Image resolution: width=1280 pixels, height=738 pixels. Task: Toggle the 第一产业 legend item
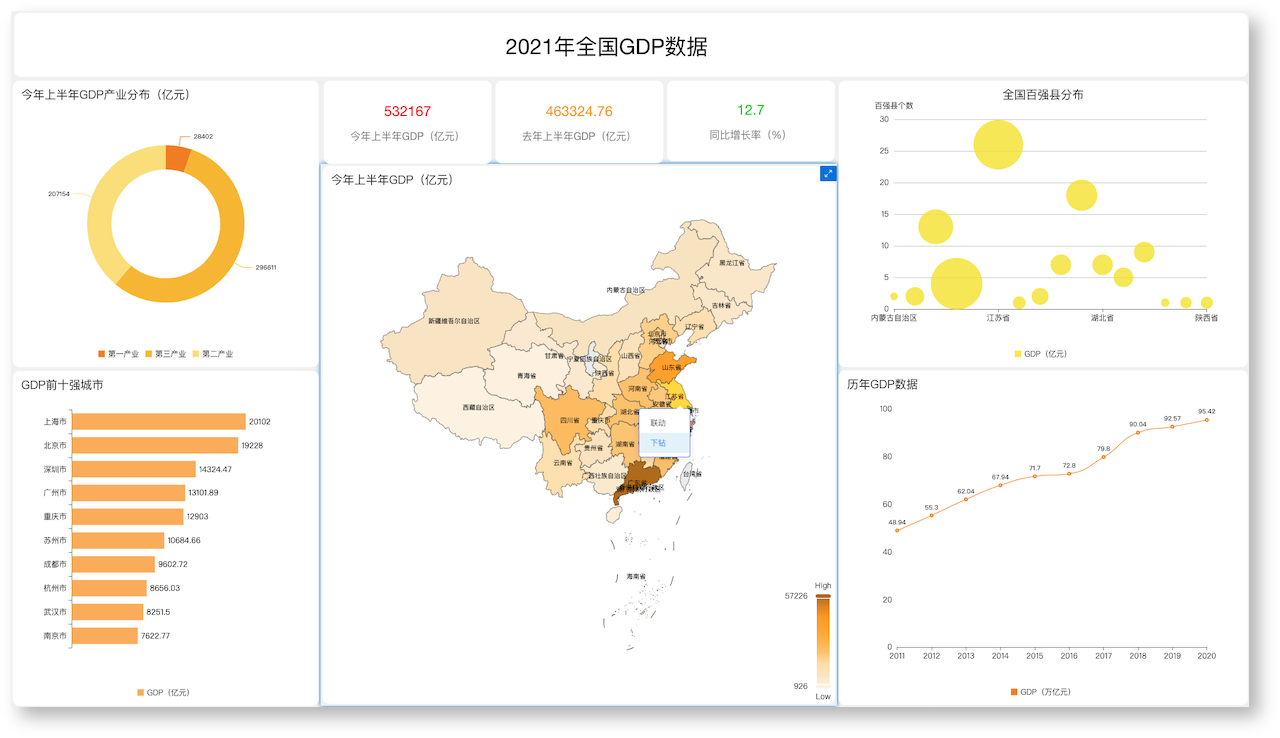pyautogui.click(x=118, y=354)
